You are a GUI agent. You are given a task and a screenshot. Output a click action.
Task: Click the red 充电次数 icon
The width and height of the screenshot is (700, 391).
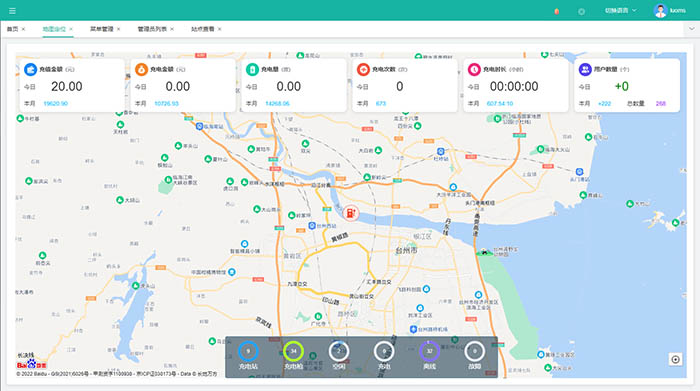coord(363,69)
